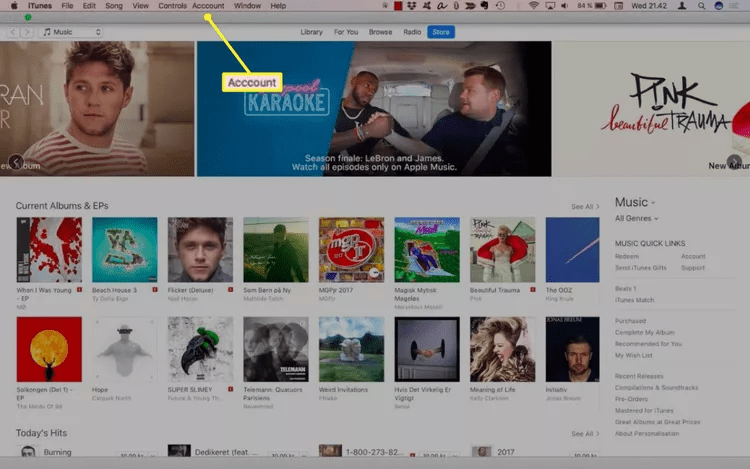See all Current Albums & EPs
The image size is (750, 469).
[585, 207]
